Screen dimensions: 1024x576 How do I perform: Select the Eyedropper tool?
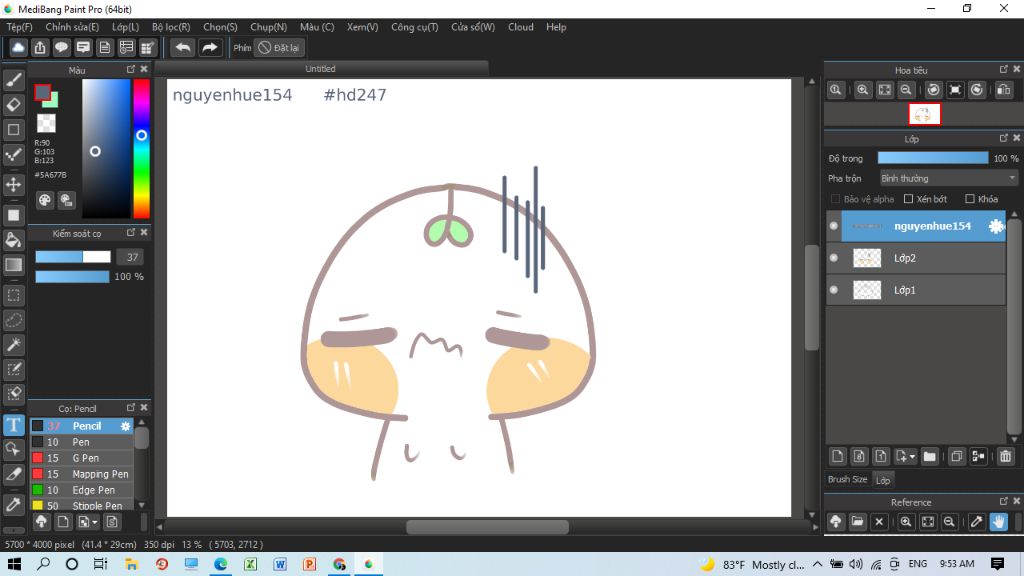coord(14,504)
